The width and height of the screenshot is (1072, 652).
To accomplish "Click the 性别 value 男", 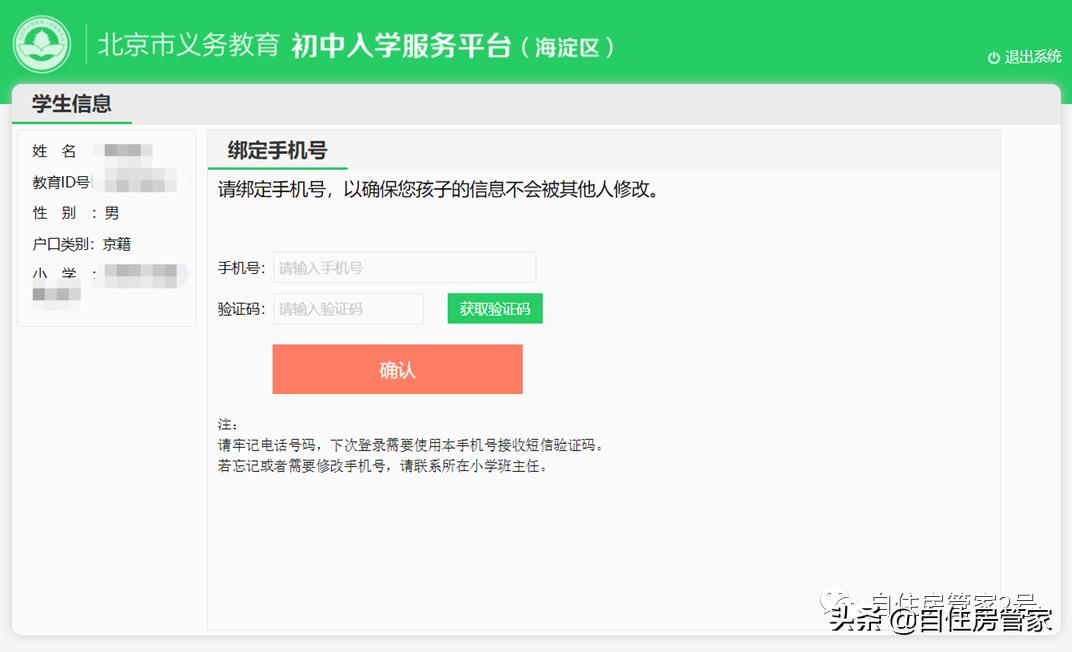I will click(111, 212).
